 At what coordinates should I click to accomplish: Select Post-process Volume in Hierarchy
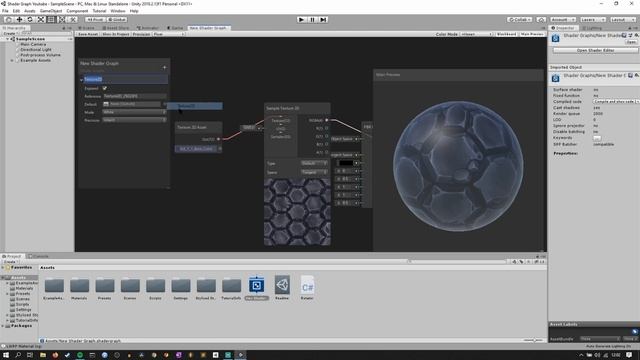pyautogui.click(x=40, y=55)
